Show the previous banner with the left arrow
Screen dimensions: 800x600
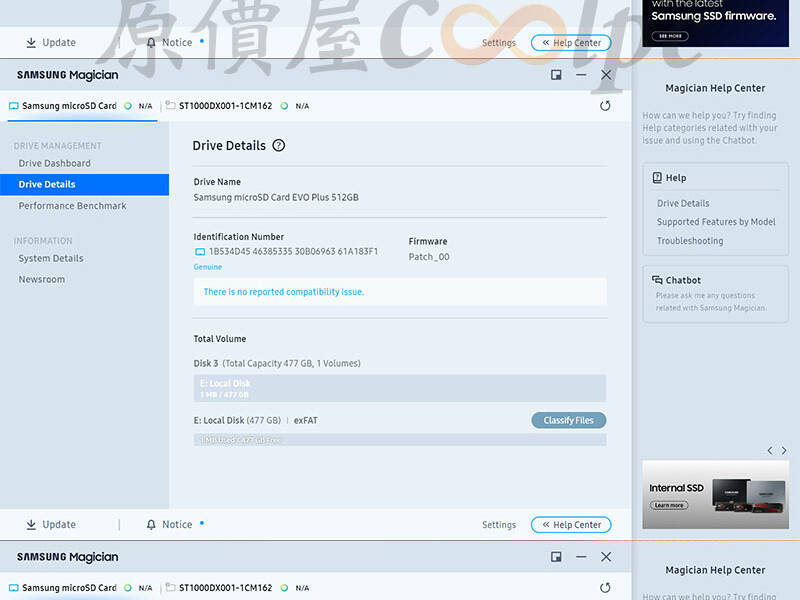770,451
